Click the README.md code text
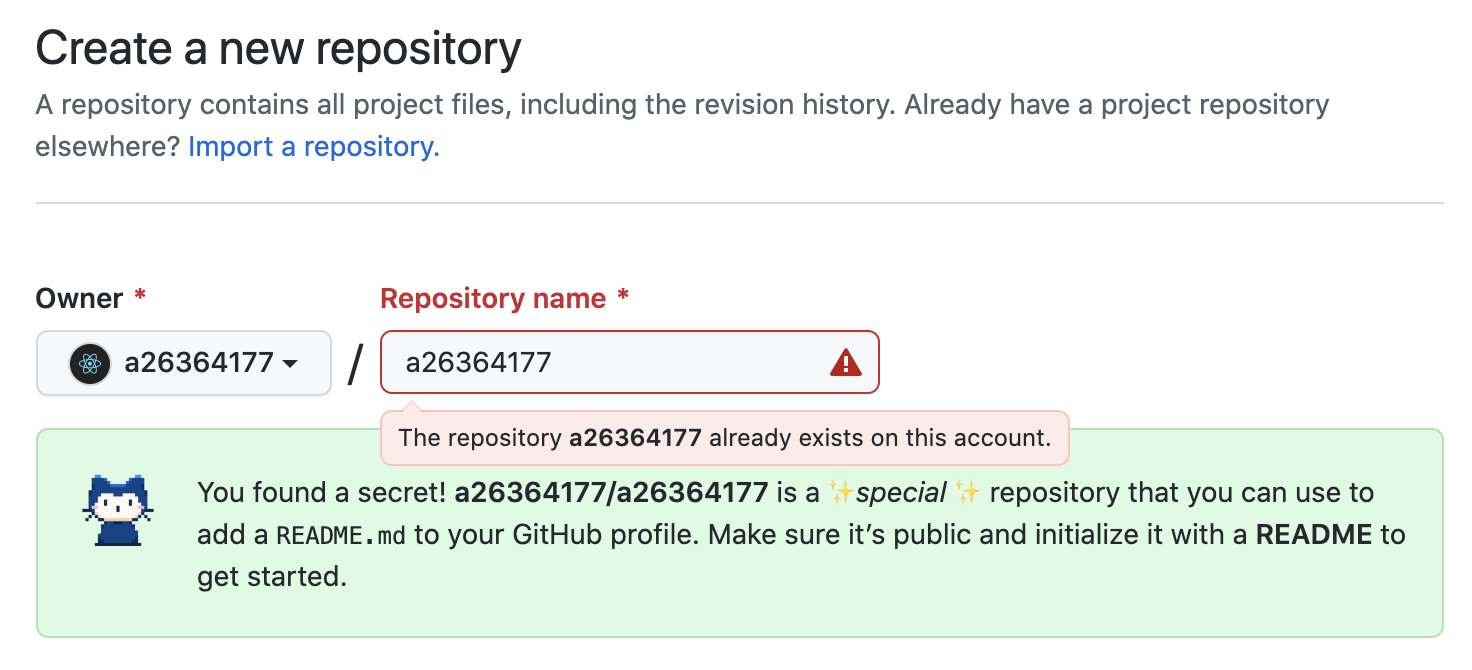 pyautogui.click(x=341, y=535)
